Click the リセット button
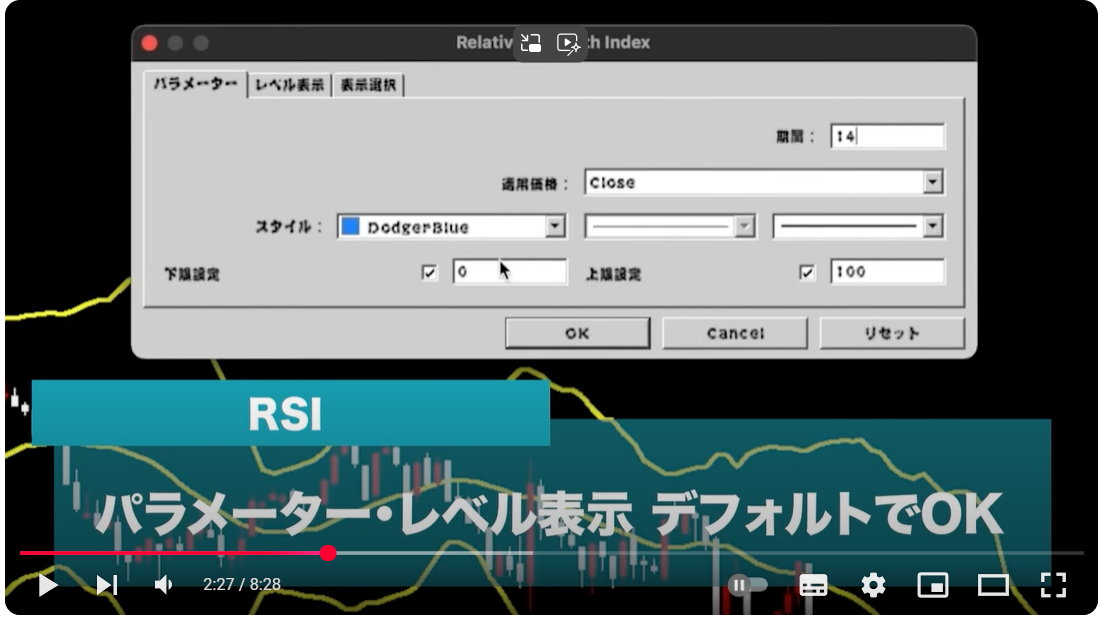 click(x=892, y=333)
